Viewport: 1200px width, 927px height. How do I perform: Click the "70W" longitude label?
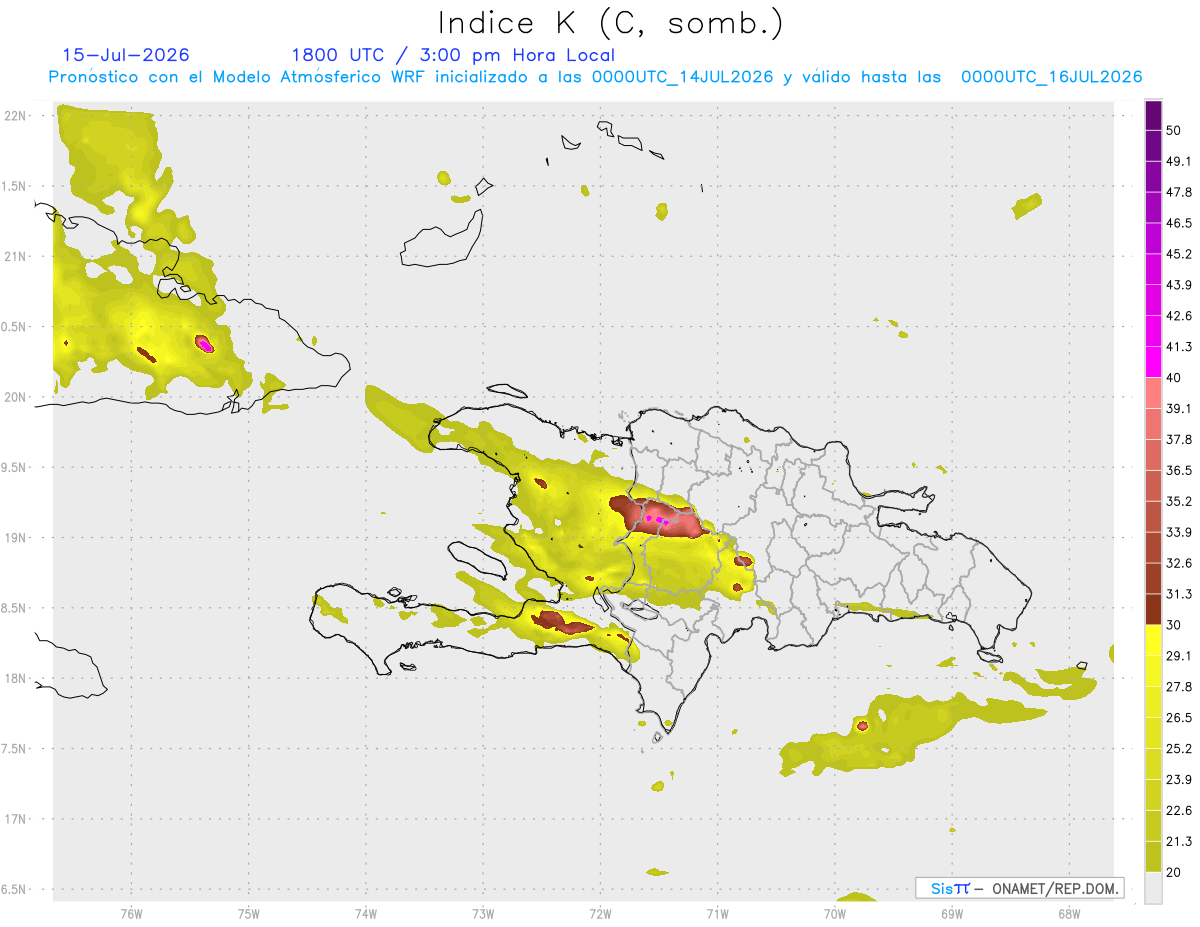pos(834,913)
